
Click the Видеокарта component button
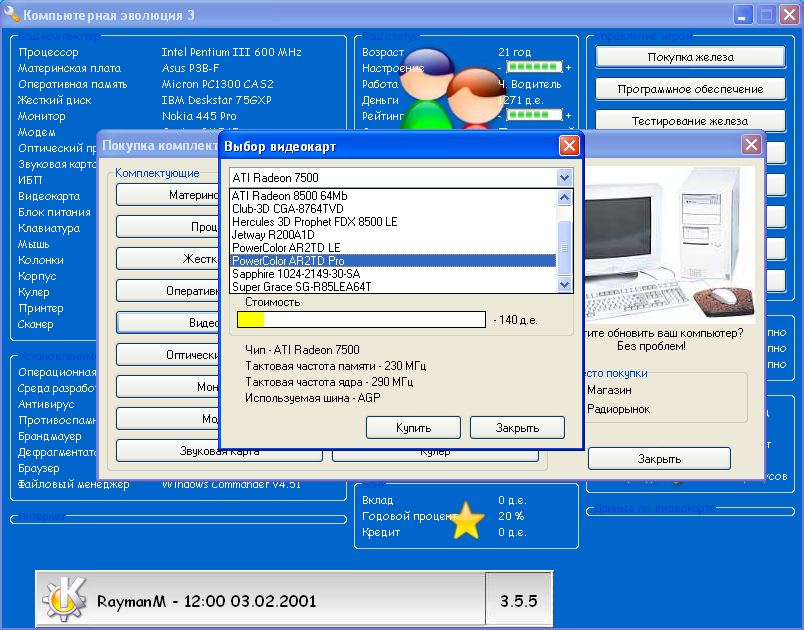click(167, 323)
